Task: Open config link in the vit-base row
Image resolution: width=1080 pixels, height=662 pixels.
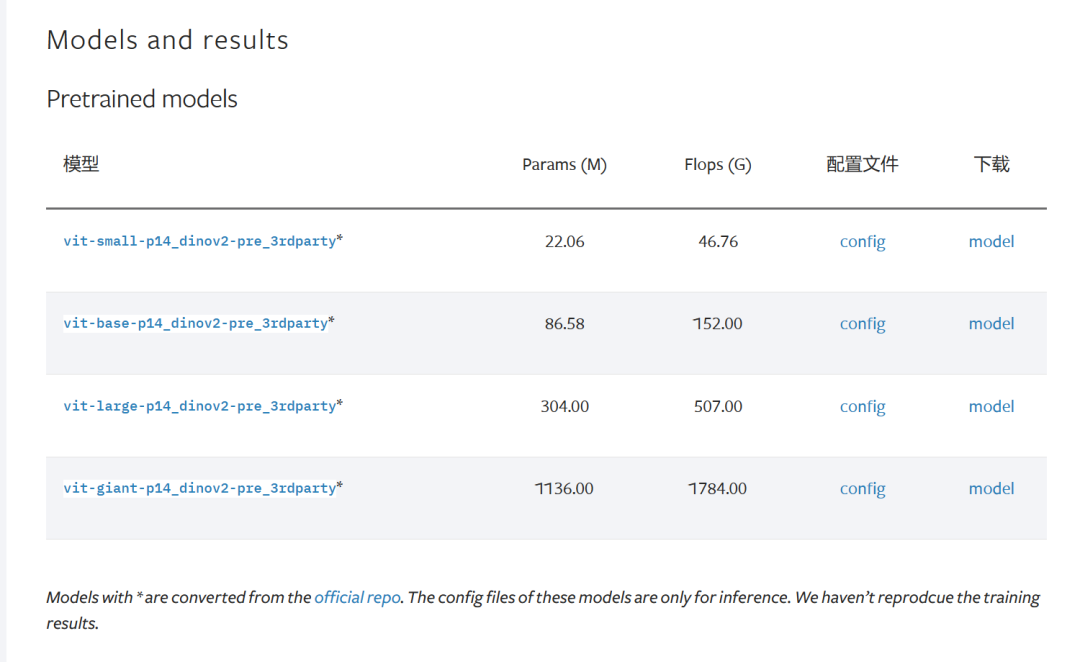Action: pos(862,324)
